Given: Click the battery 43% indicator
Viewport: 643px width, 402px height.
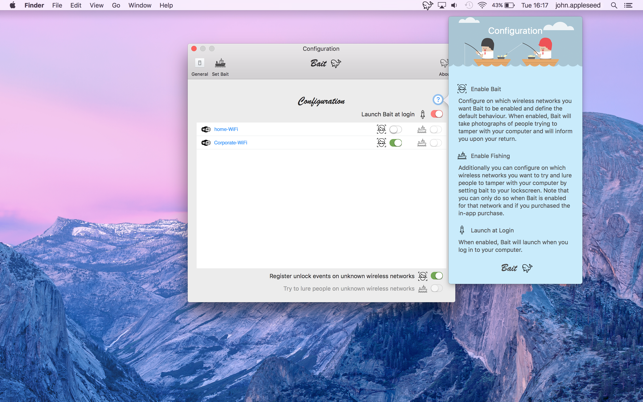Looking at the screenshot, I should point(503,5).
